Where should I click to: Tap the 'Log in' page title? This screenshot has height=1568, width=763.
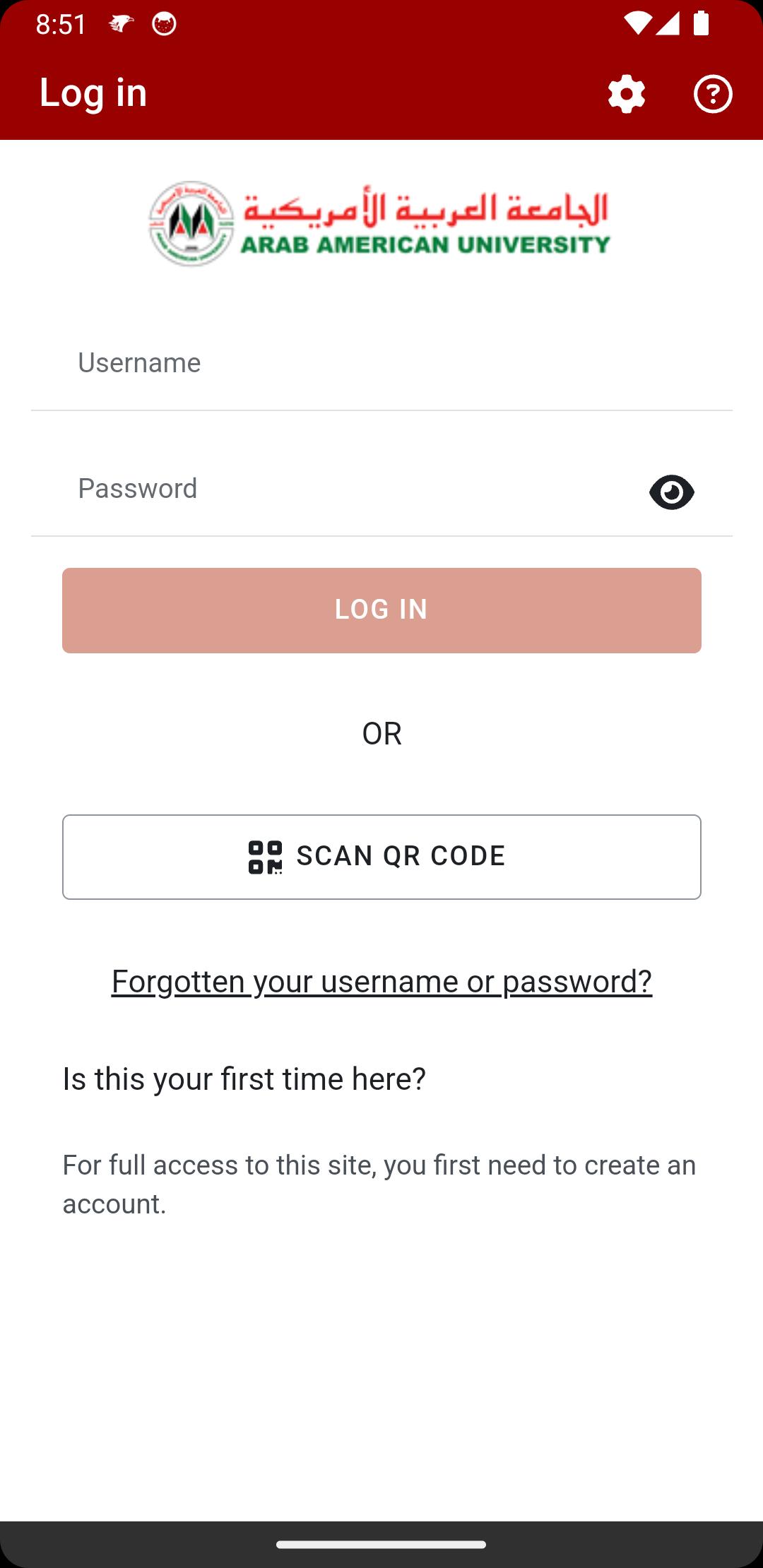[x=93, y=93]
